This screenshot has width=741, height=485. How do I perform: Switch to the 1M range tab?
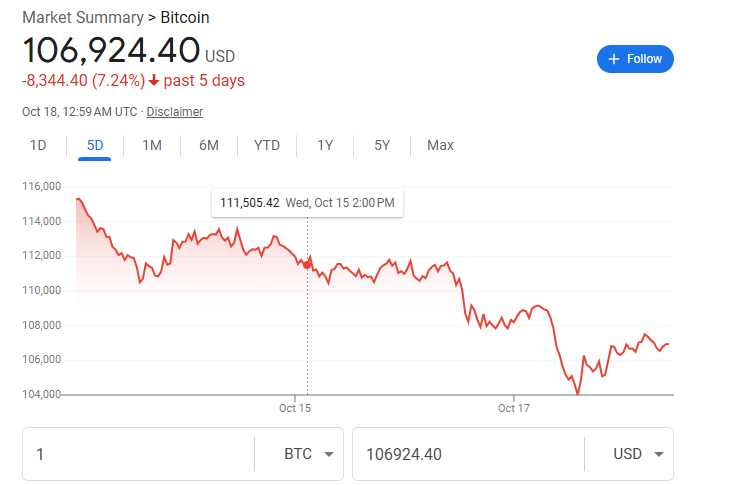click(x=152, y=145)
